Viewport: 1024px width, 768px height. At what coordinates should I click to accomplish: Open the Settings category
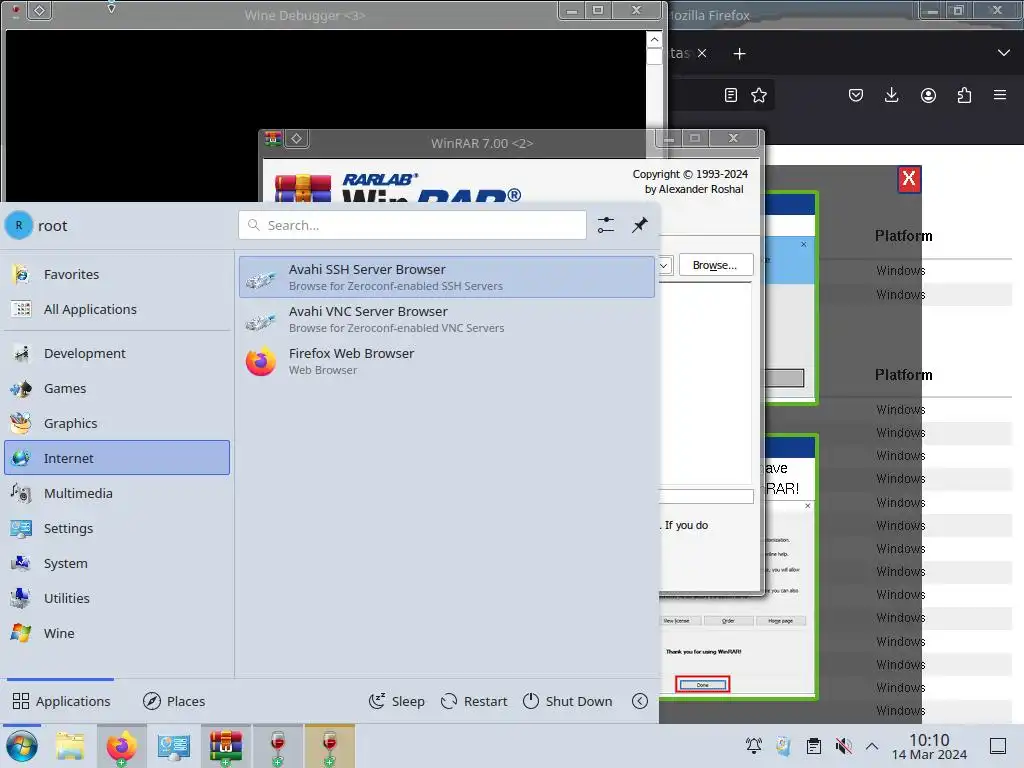click(117, 528)
